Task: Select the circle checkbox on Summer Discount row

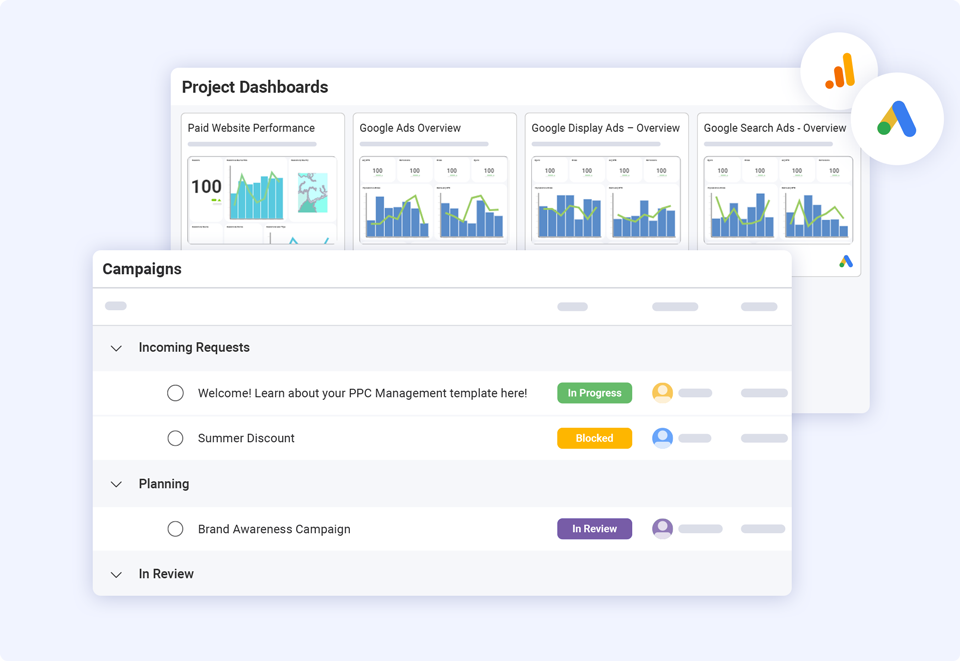Action: pos(175,438)
